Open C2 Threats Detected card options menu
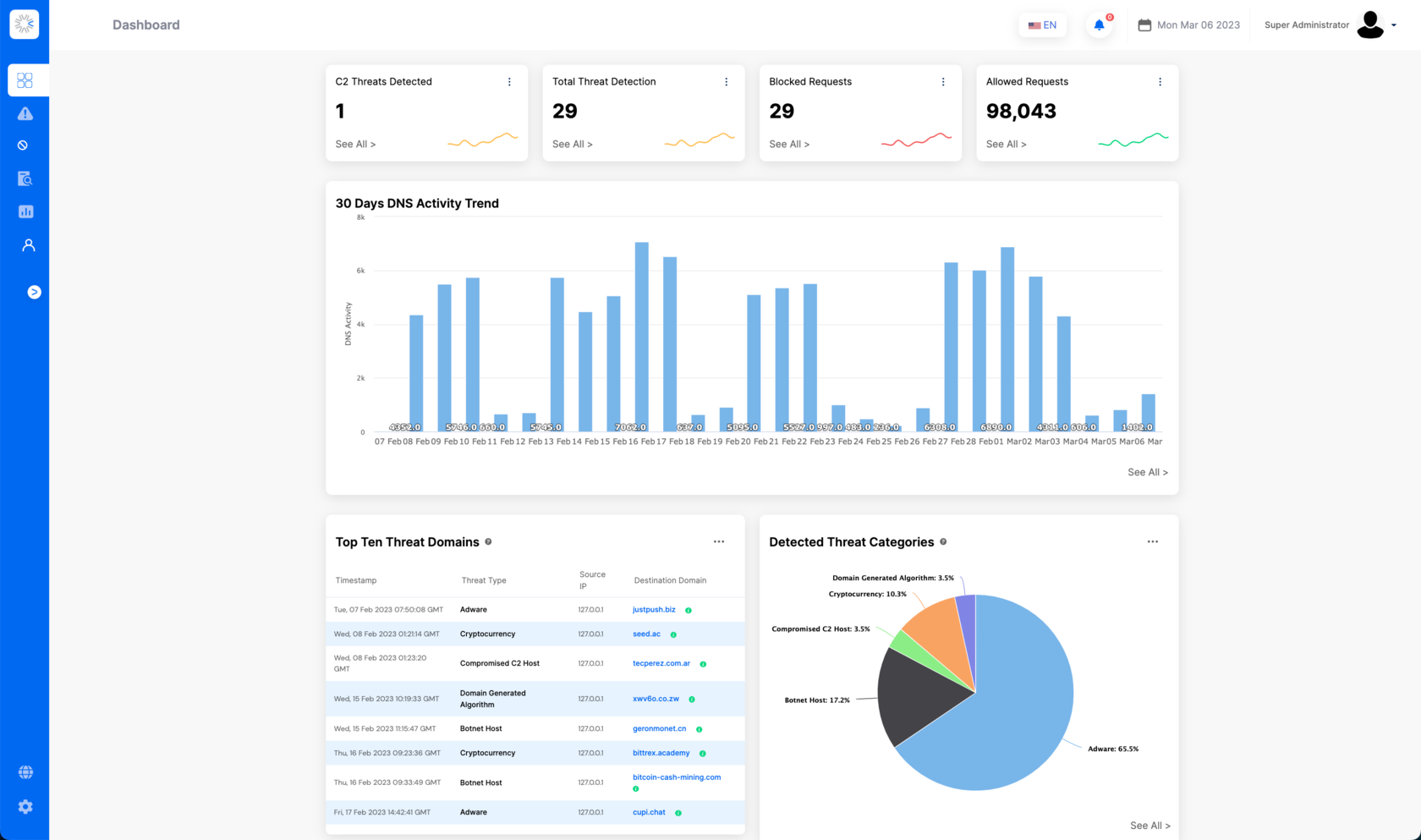1421x840 pixels. (x=509, y=82)
